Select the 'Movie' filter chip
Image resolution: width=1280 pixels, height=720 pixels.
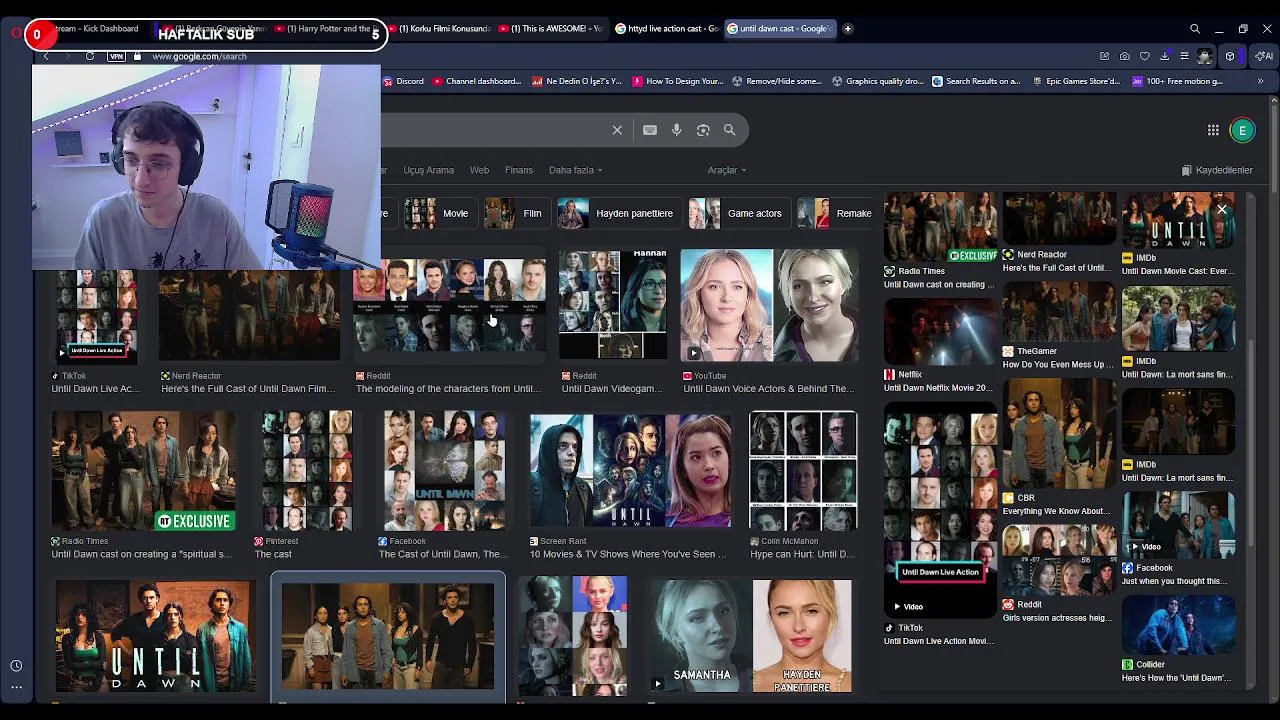[438, 213]
